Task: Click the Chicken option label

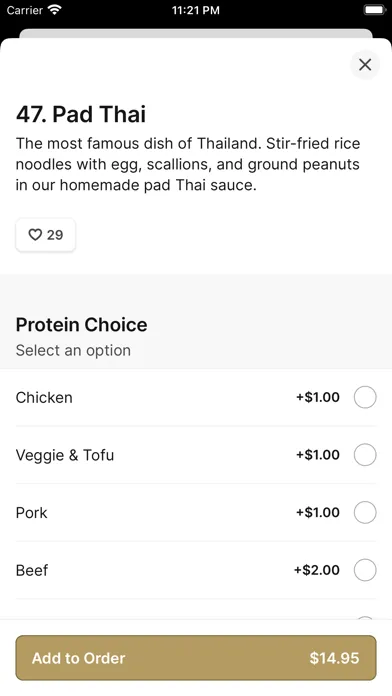Action: [x=44, y=397]
